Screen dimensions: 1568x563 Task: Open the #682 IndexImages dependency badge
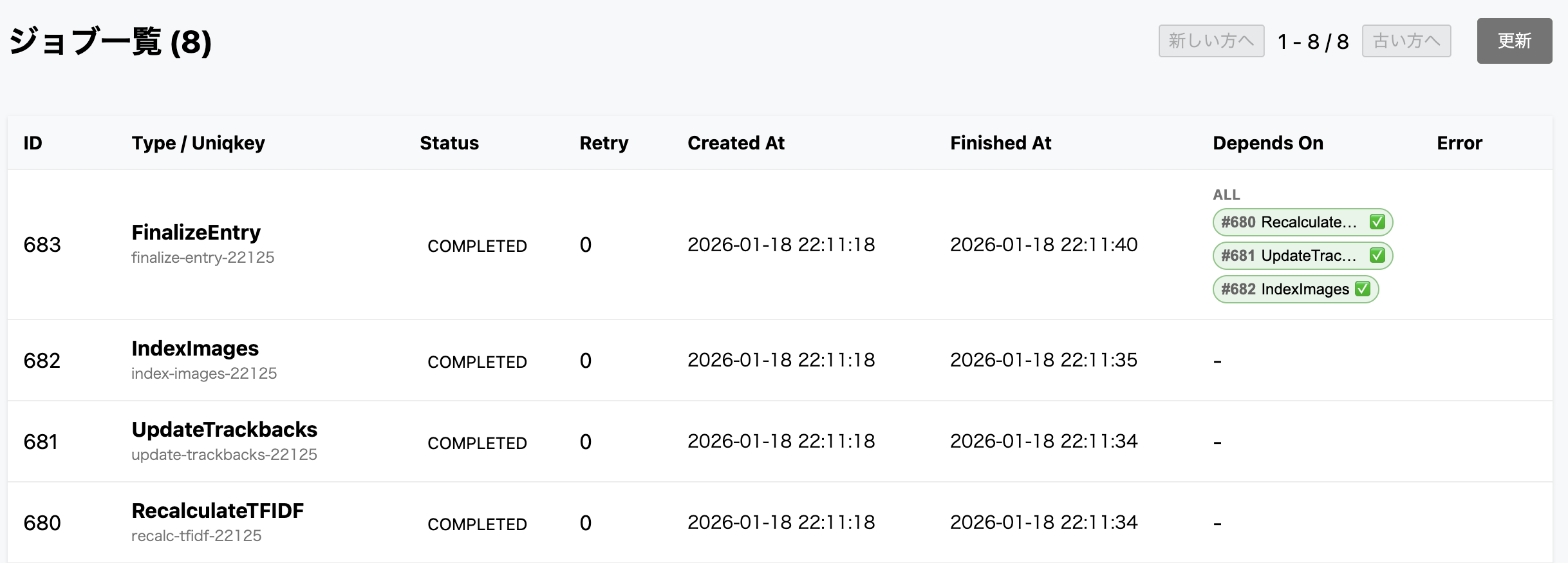pyautogui.click(x=1285, y=289)
